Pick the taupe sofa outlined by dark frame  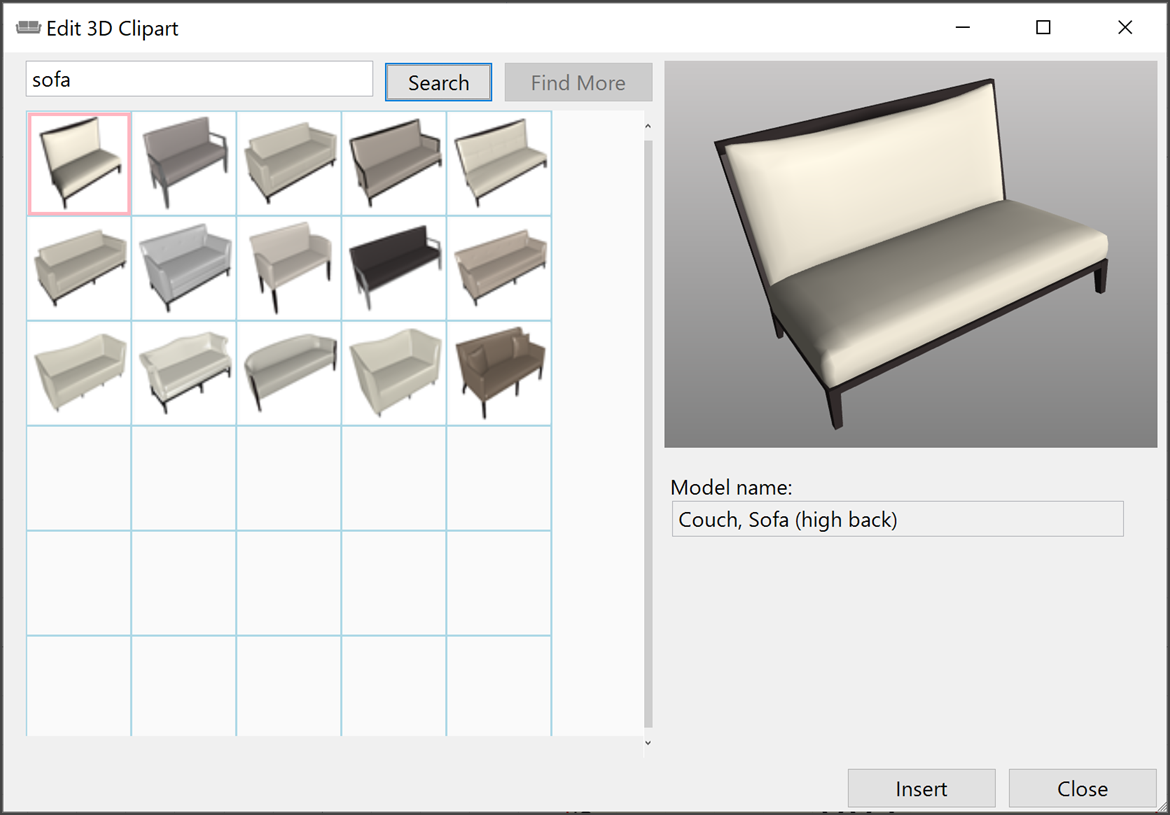tap(394, 163)
